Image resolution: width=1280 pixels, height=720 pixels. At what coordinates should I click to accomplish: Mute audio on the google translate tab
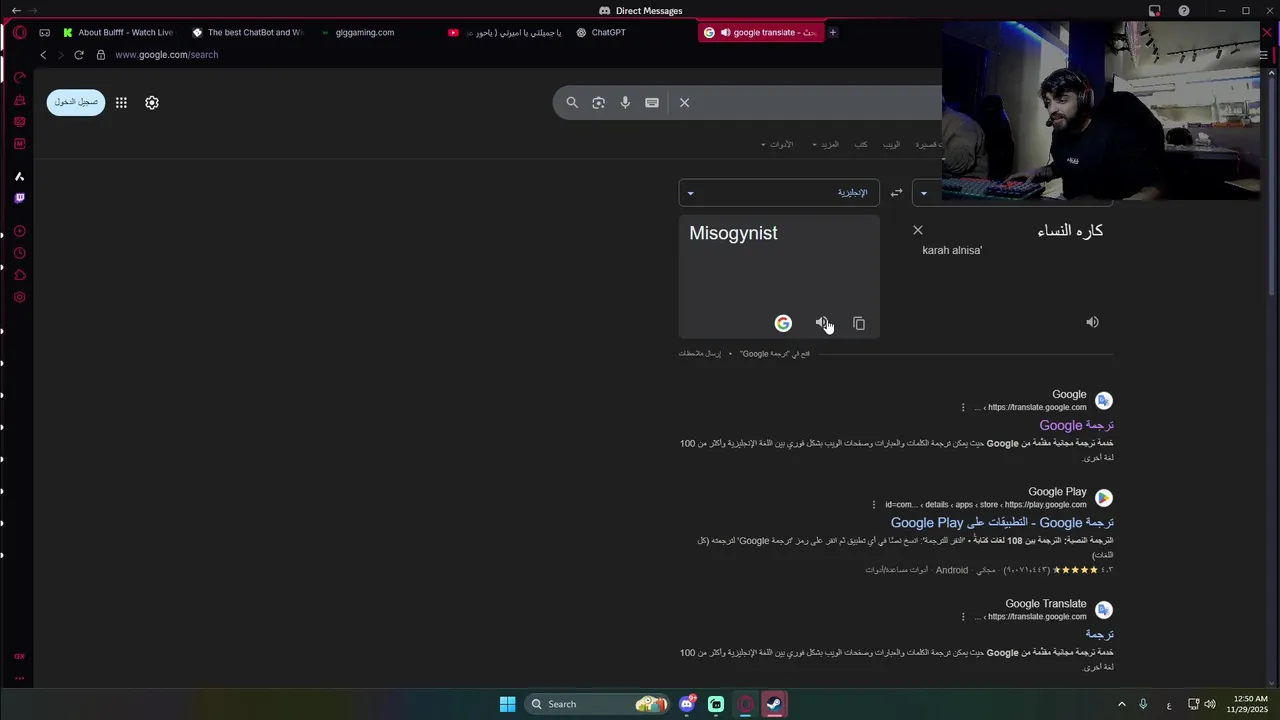(x=725, y=32)
